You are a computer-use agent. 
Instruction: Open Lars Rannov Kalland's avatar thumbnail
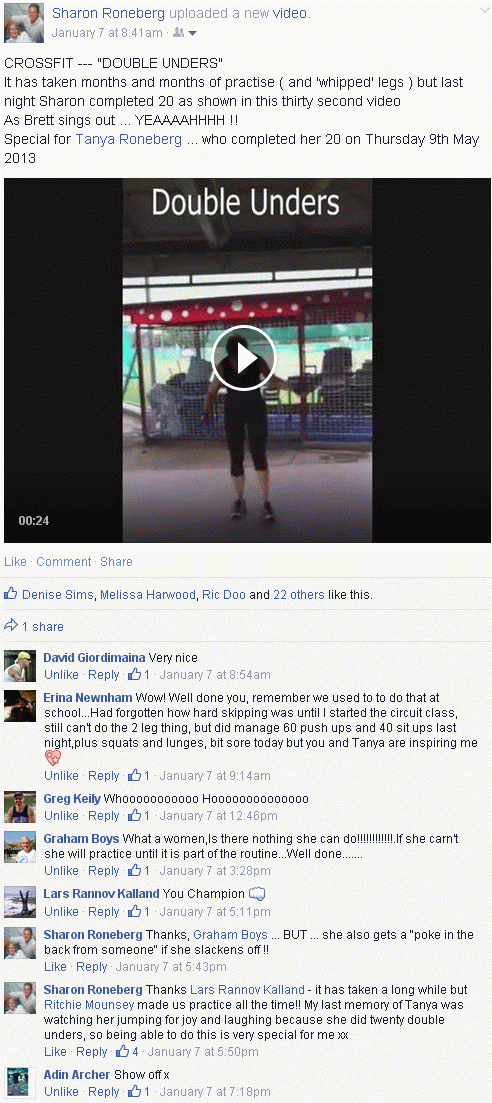[20, 902]
